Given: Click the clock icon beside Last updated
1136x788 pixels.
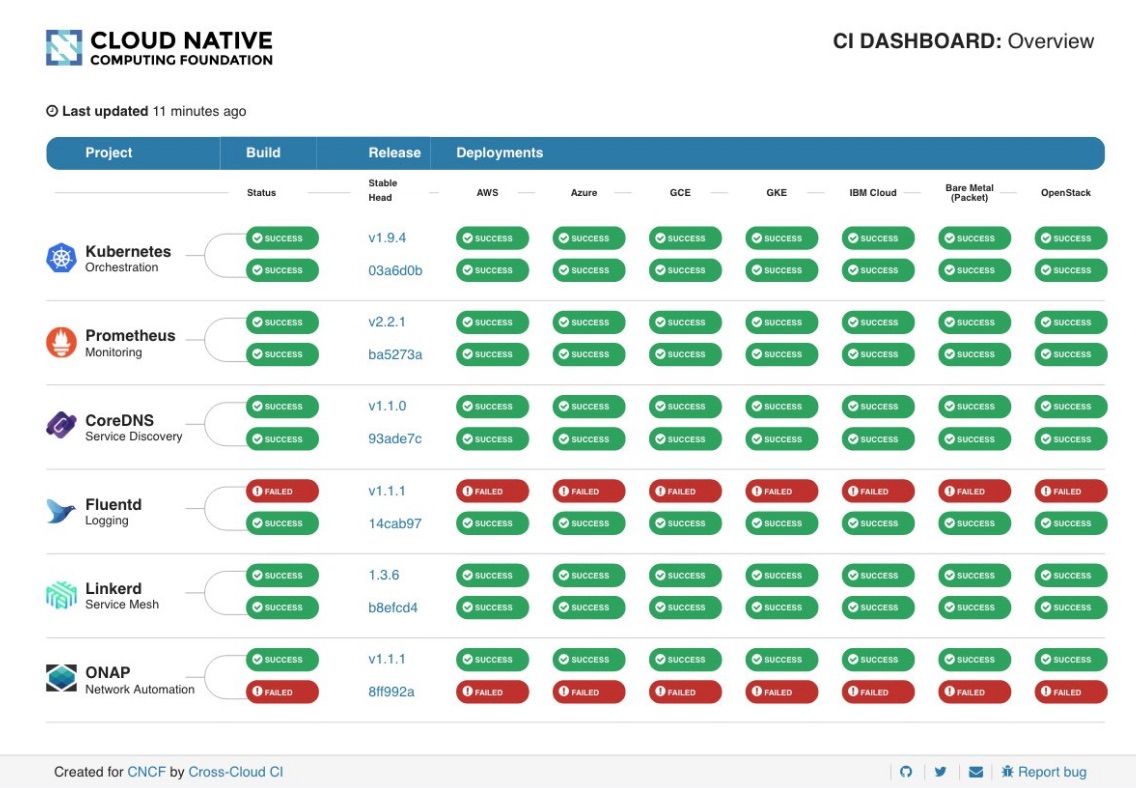Looking at the screenshot, I should 52,111.
